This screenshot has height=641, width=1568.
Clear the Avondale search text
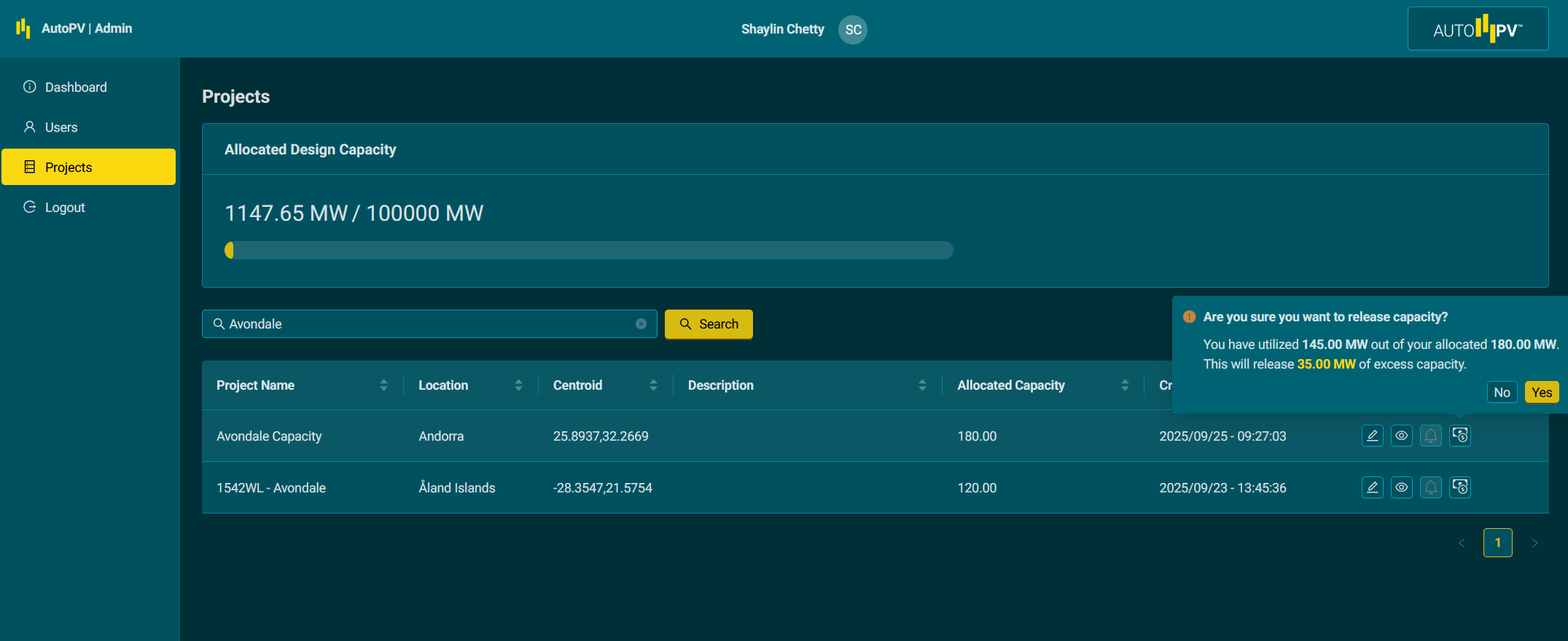(x=641, y=324)
